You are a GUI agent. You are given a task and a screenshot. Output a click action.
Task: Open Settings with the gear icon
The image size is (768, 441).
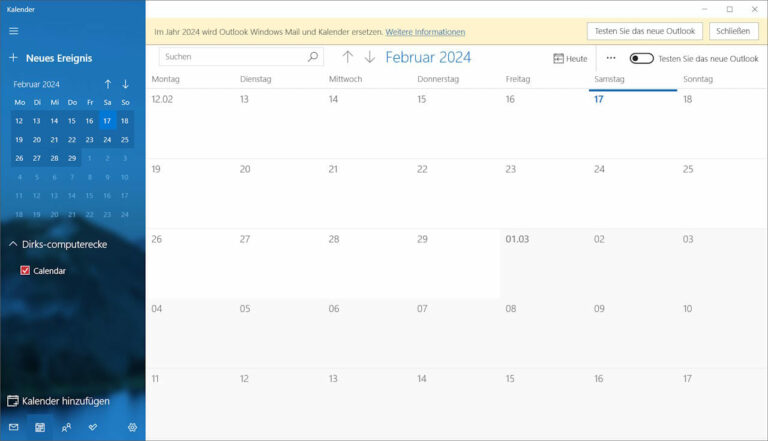pos(132,427)
